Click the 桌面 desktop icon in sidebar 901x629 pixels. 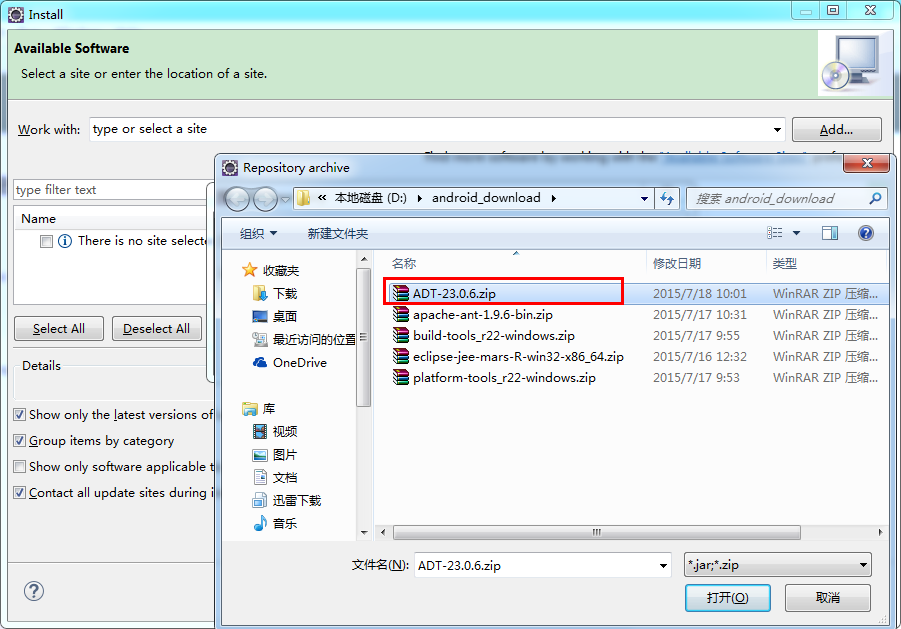[x=260, y=317]
